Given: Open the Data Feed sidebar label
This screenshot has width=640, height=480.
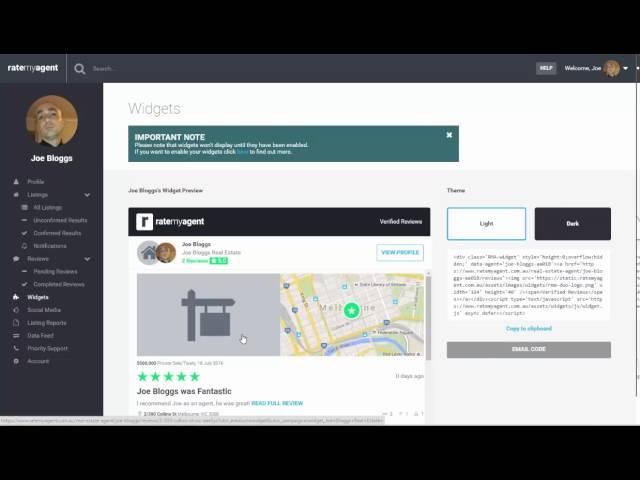Looking at the screenshot, I should coord(40,336).
